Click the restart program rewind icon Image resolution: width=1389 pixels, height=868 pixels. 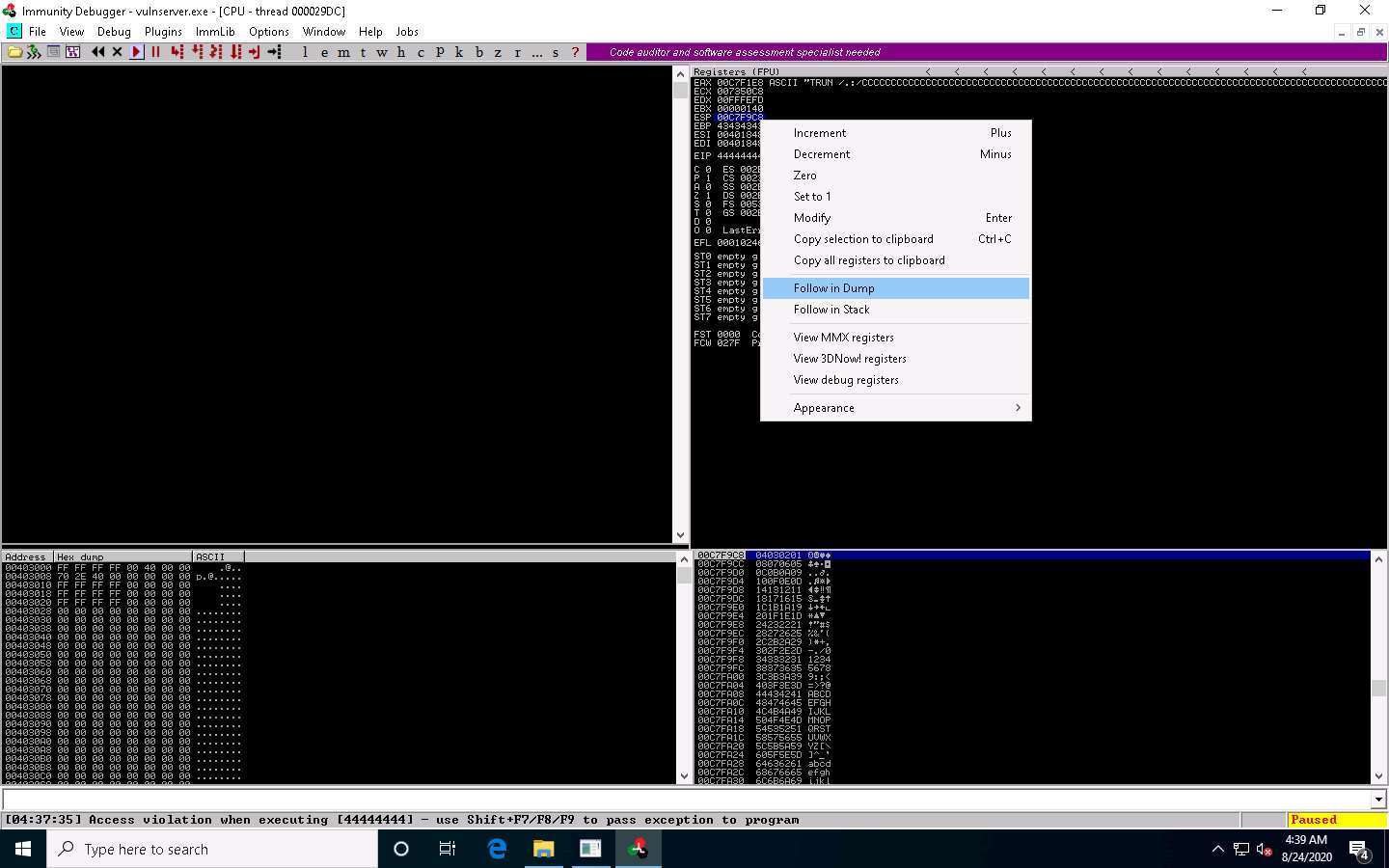[97, 52]
